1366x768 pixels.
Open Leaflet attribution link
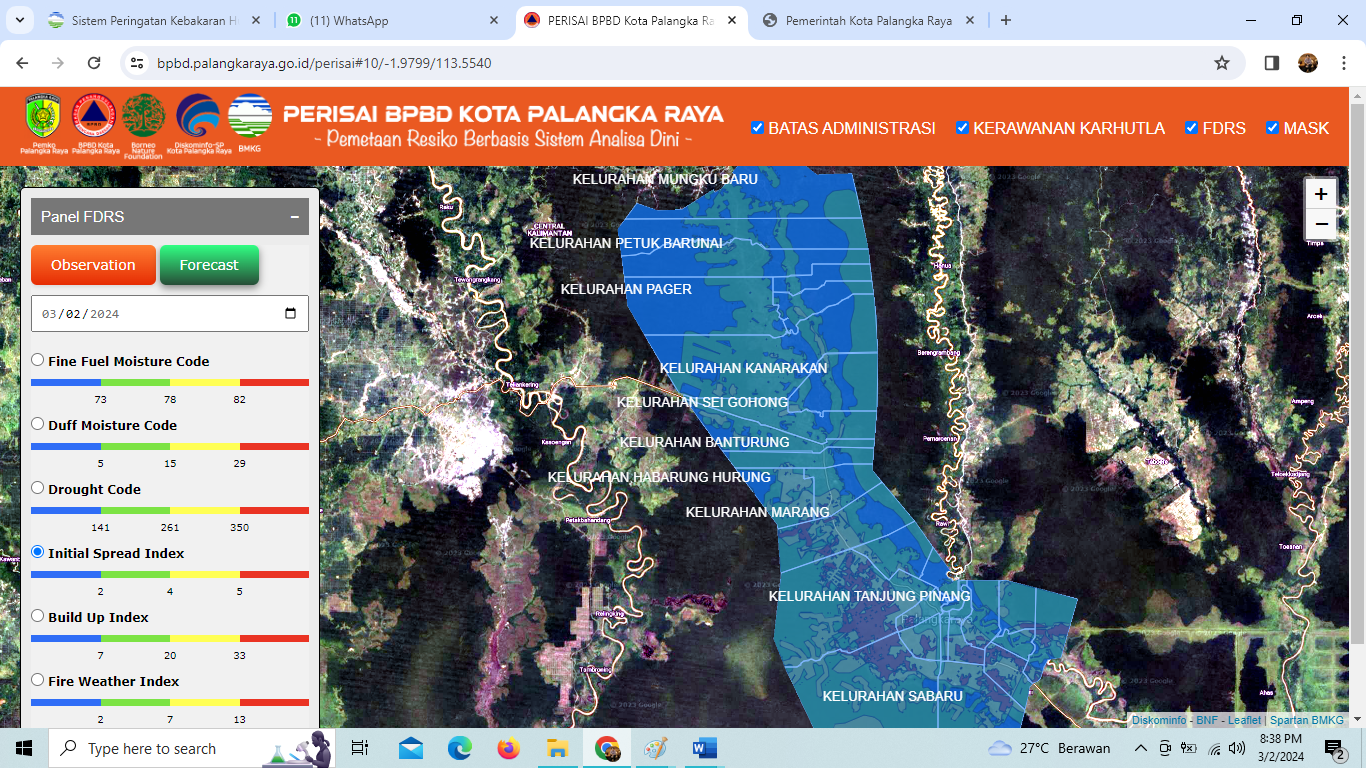(1245, 720)
